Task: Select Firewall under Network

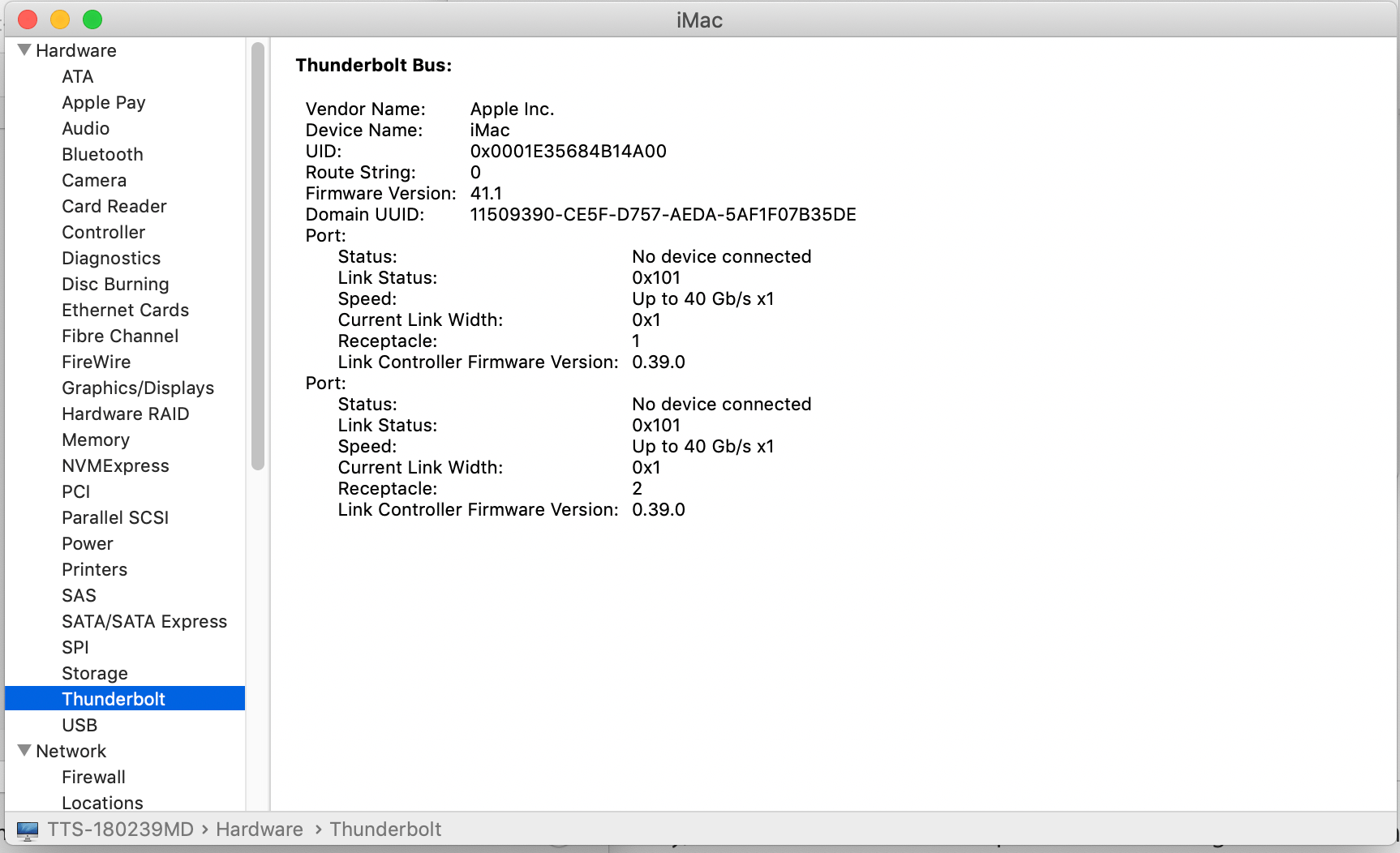Action: 93,777
